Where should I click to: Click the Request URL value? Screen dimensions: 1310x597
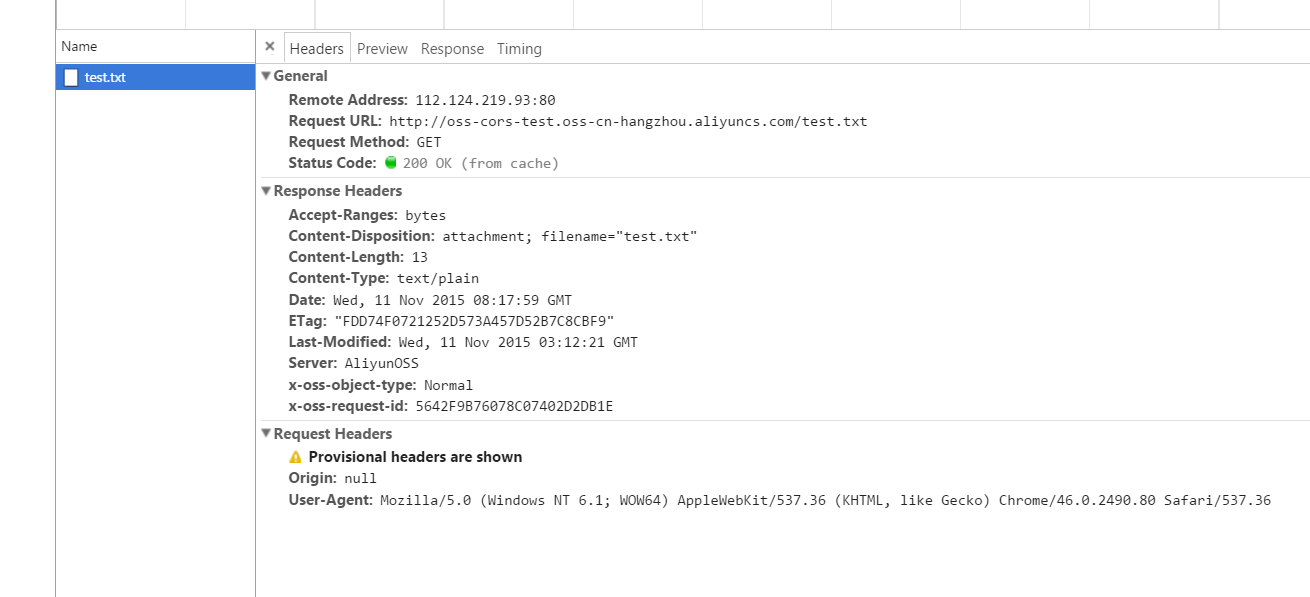click(628, 121)
